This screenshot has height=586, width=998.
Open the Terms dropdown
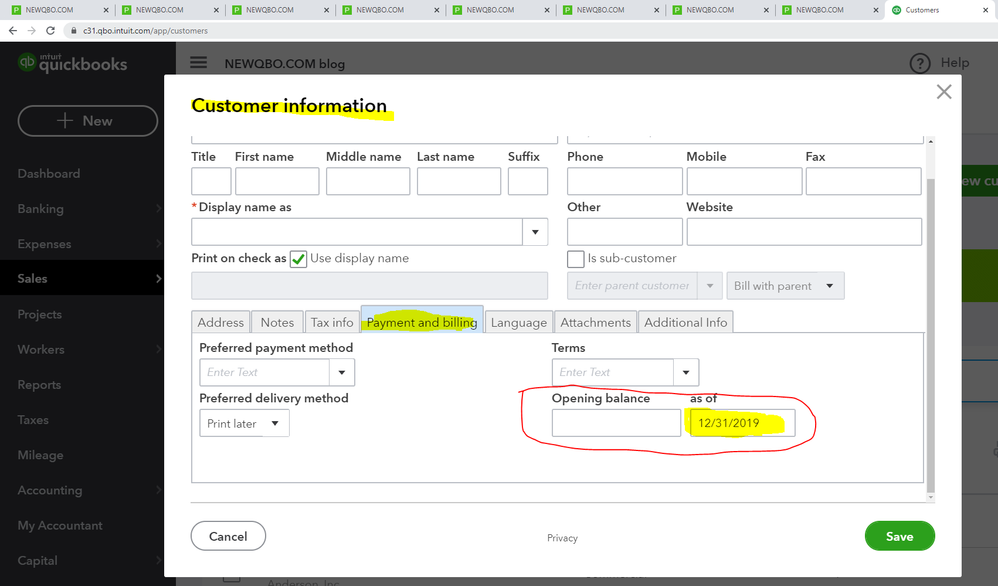click(686, 372)
